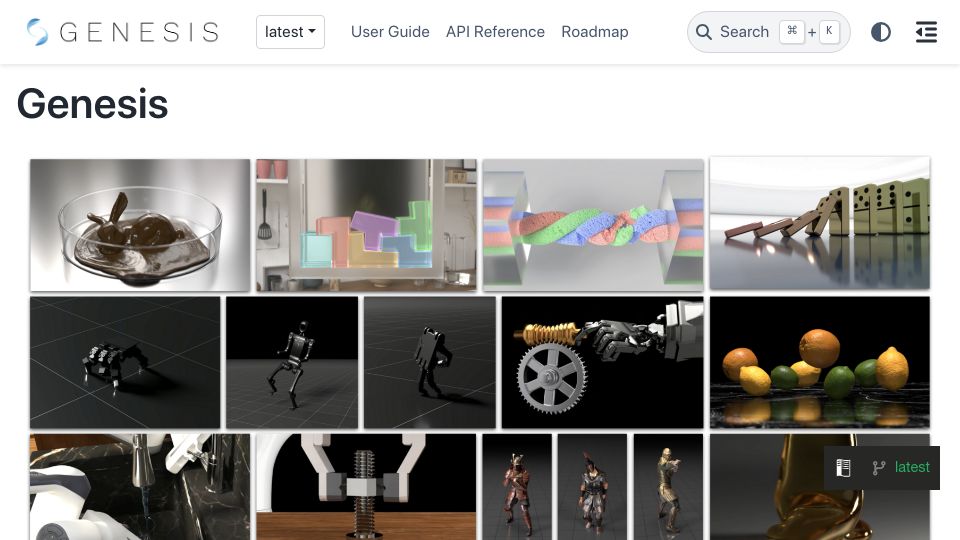Open the User Guide page
This screenshot has height=540, width=960.
(390, 32)
